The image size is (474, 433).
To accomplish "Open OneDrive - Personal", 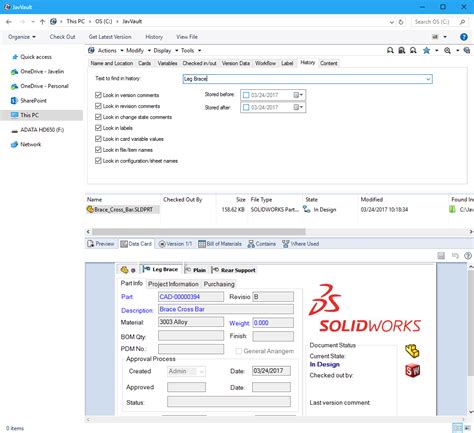I will [x=44, y=86].
